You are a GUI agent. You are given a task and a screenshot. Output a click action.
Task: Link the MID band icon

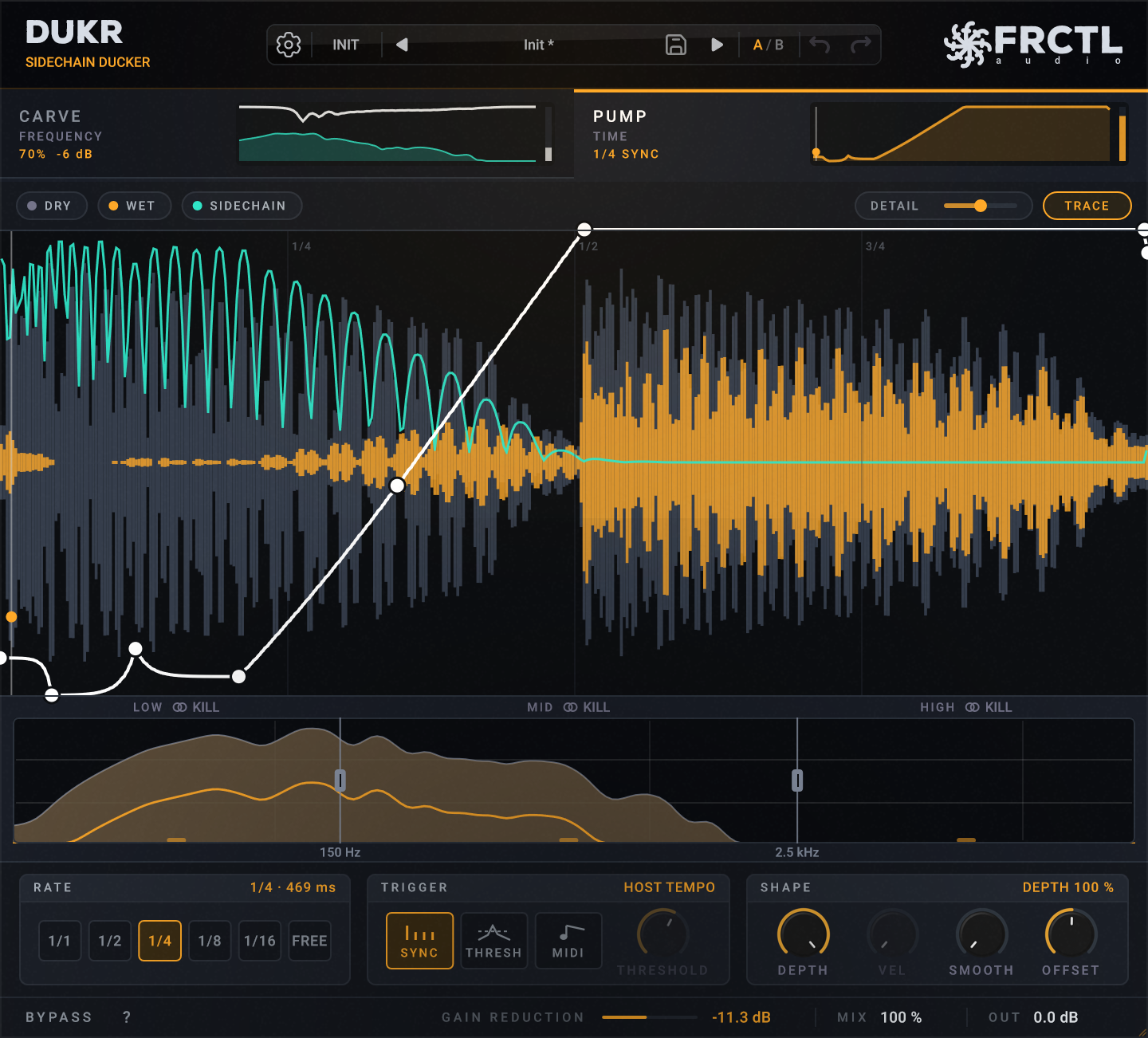(571, 707)
